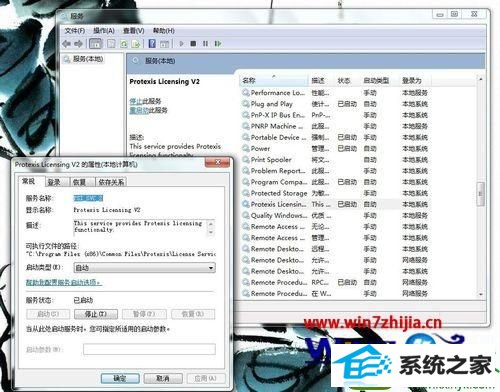Click the Forward arrow toolbar icon
The width and height of the screenshot is (500, 392).
pos(79,44)
